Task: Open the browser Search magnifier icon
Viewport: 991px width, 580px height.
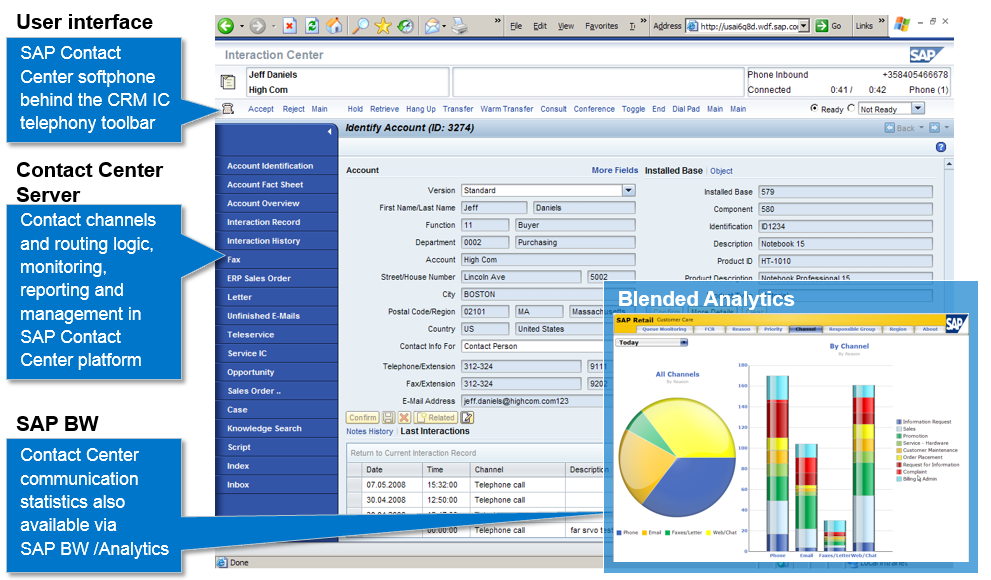Action: point(360,26)
